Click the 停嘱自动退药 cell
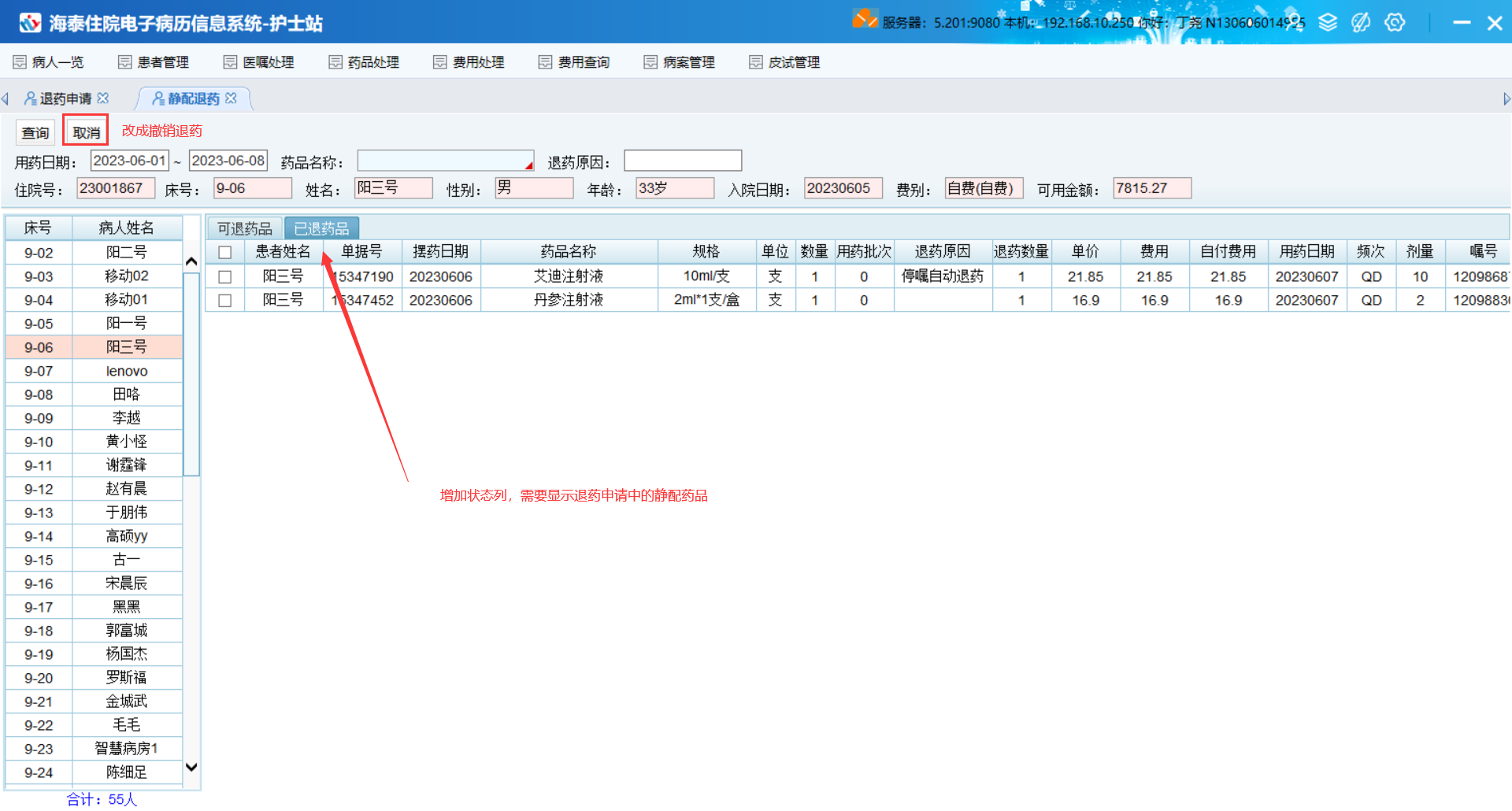Image resolution: width=1512 pixels, height=811 pixels. (943, 276)
